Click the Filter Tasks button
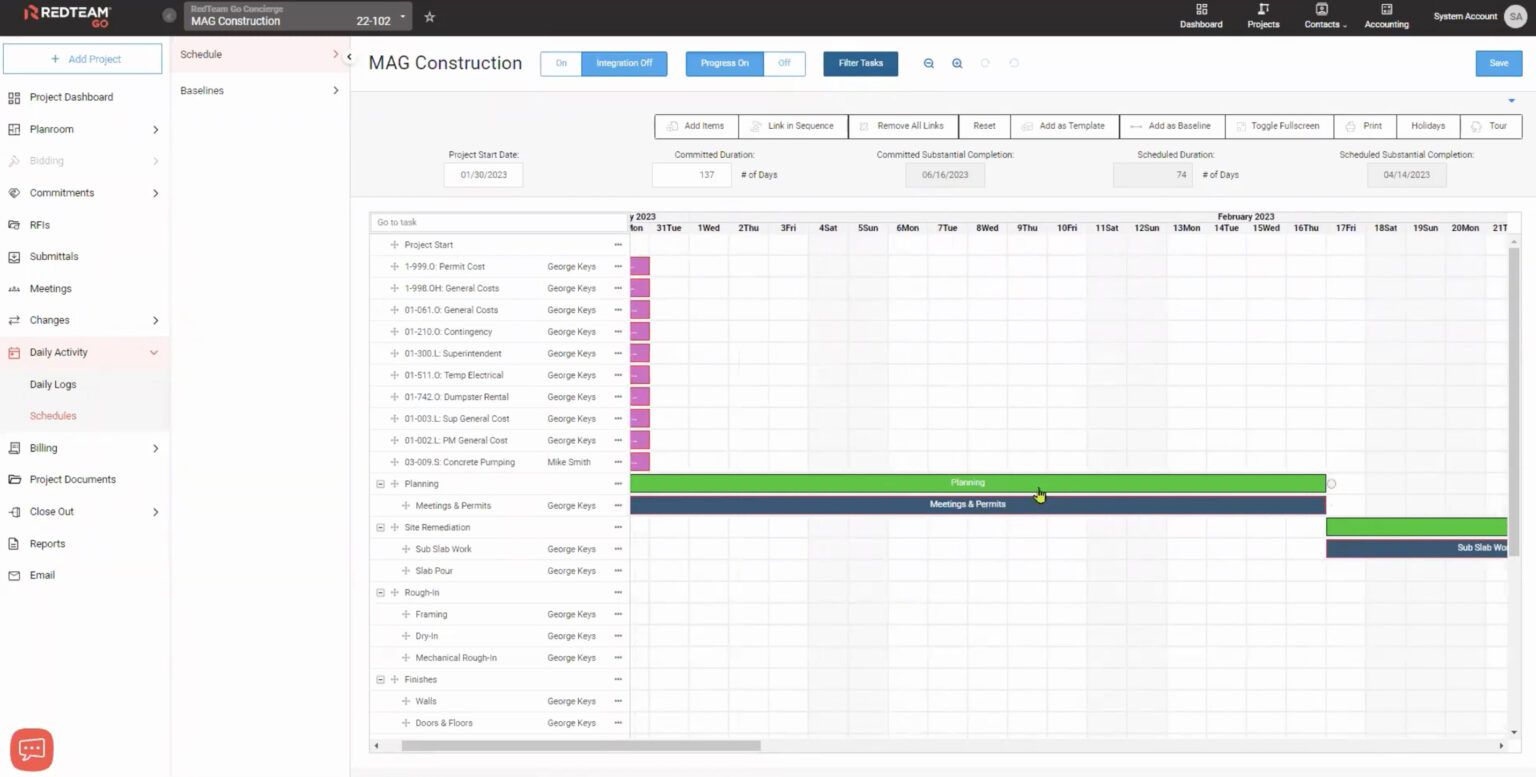 click(859, 62)
